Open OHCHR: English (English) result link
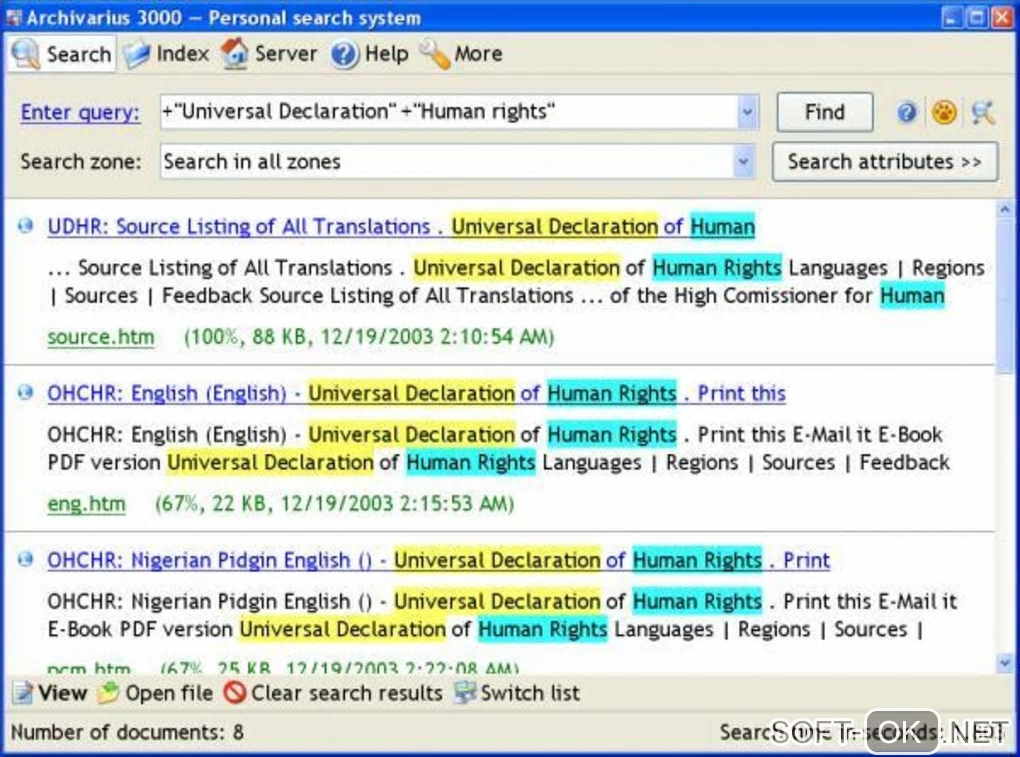 (416, 393)
